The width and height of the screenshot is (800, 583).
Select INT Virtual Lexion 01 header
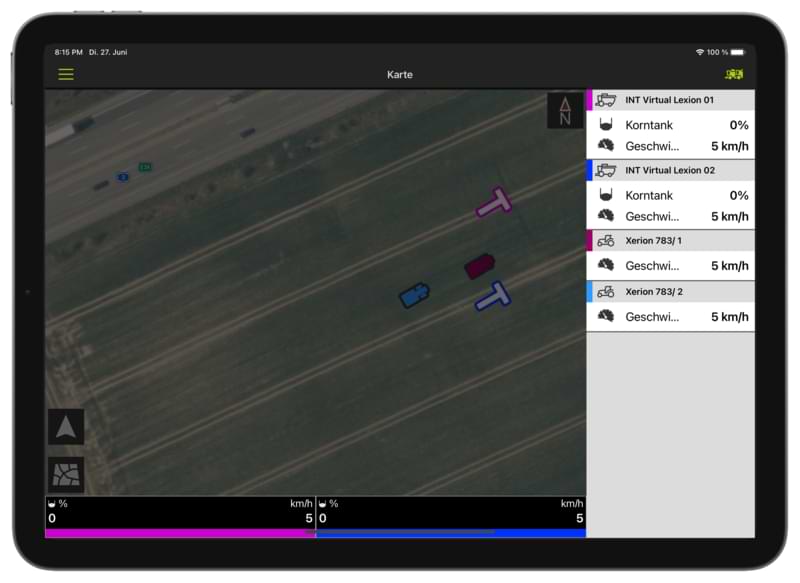click(670, 100)
